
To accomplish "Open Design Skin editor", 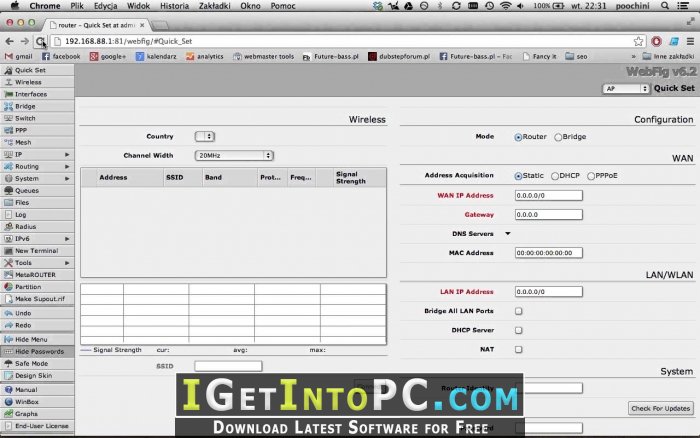I will click(37, 375).
